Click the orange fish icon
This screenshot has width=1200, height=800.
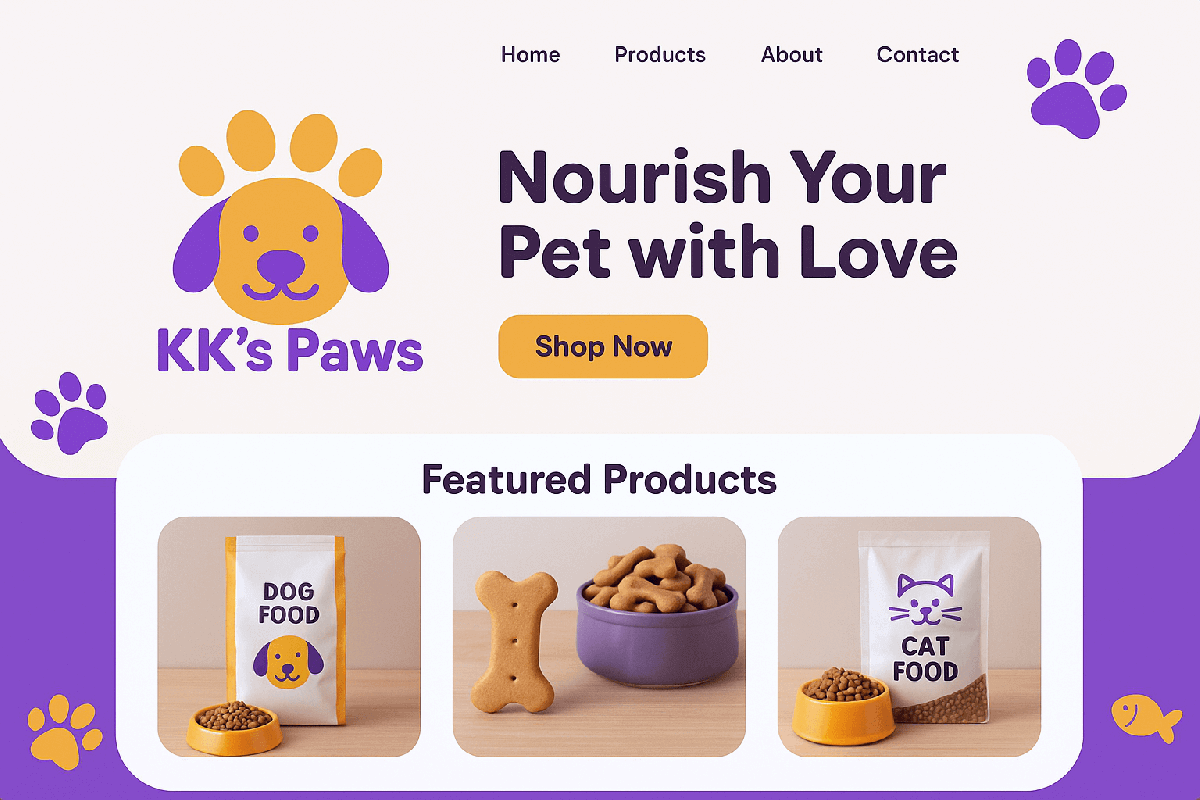tap(1146, 718)
